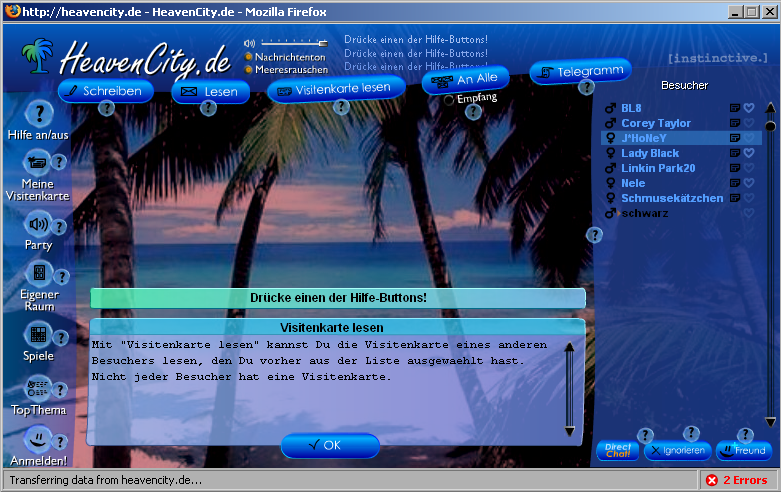This screenshot has width=781, height=492.
Task: Click the Lesen button
Action: tap(210, 92)
